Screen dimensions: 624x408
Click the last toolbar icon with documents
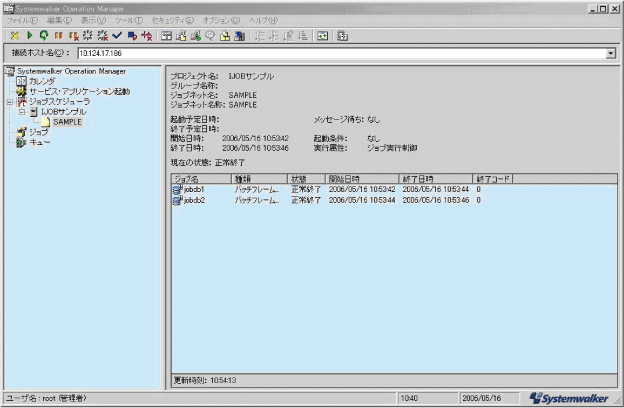point(343,36)
